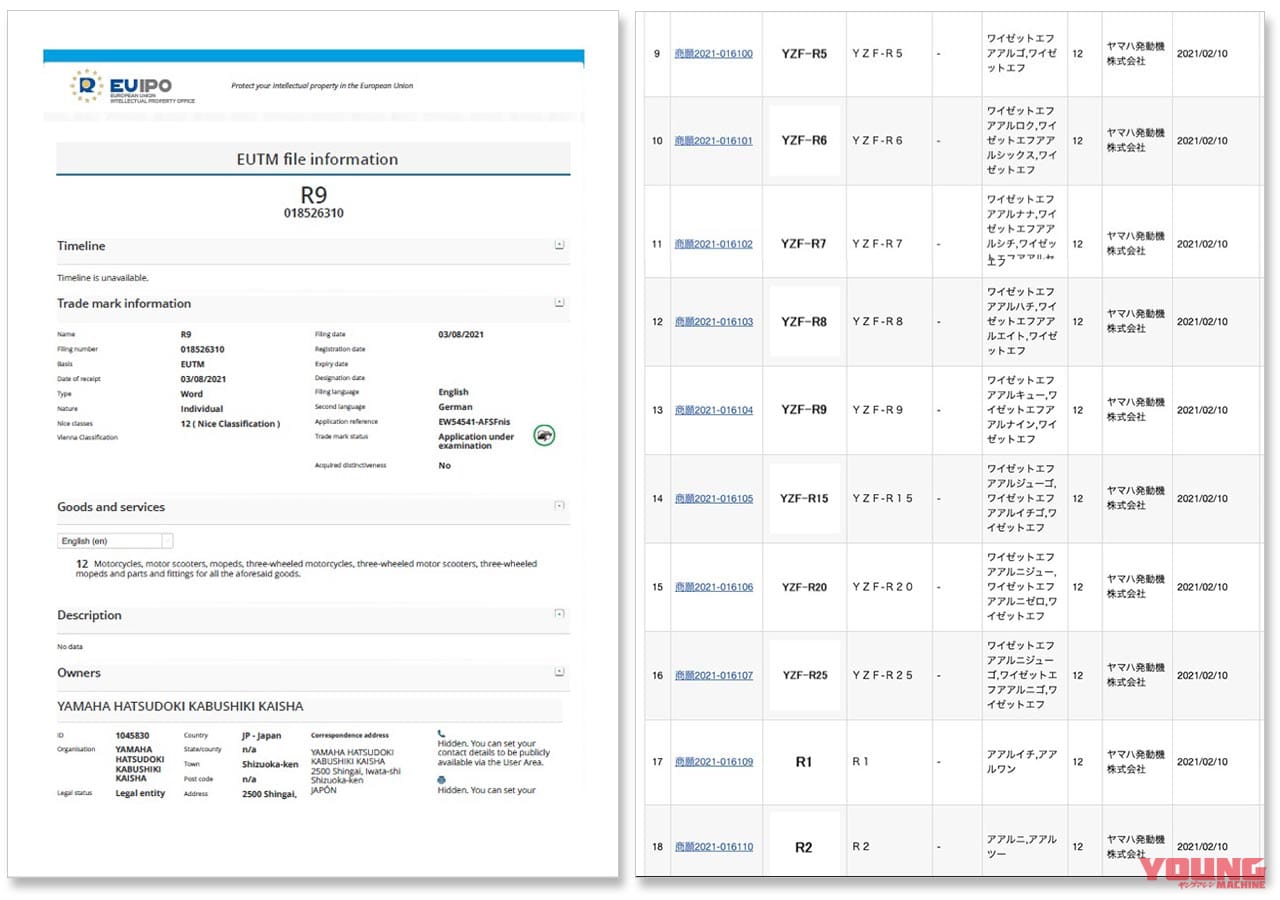Viewport: 1280px width, 900px height.
Task: Open application link 商願2021-016109 for R1
Action: 713,762
